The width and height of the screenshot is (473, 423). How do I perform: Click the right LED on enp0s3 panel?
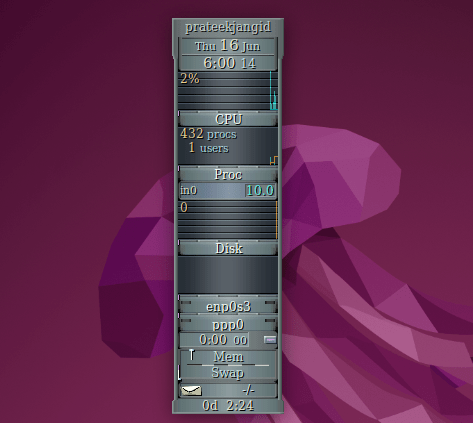pos(270,303)
